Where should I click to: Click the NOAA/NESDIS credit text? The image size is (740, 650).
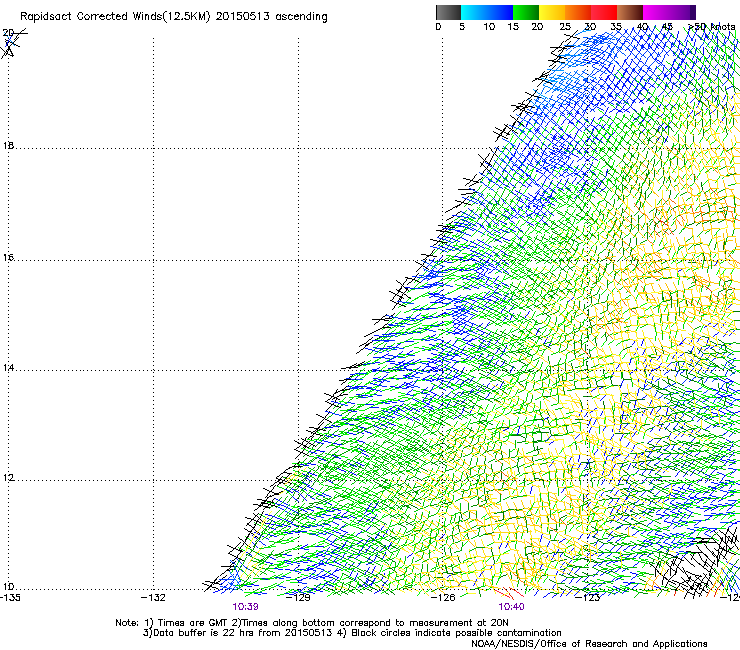tap(589, 644)
